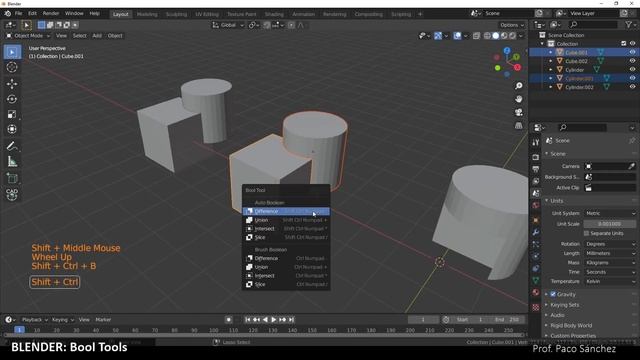Play the animation forward
Viewport: 640px width, 360px height.
pyautogui.click(x=273, y=320)
